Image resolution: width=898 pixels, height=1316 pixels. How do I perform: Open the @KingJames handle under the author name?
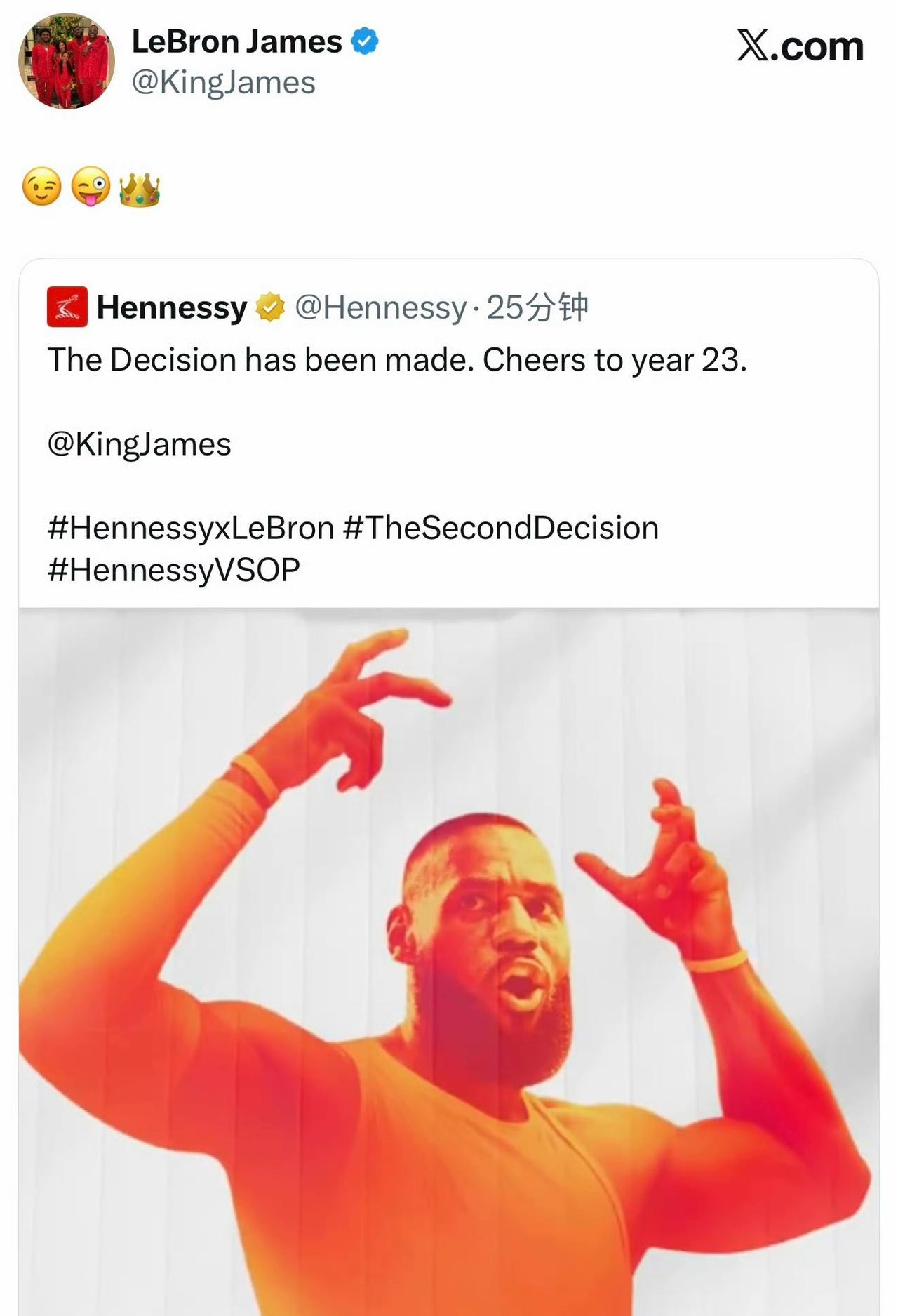pyautogui.click(x=223, y=83)
